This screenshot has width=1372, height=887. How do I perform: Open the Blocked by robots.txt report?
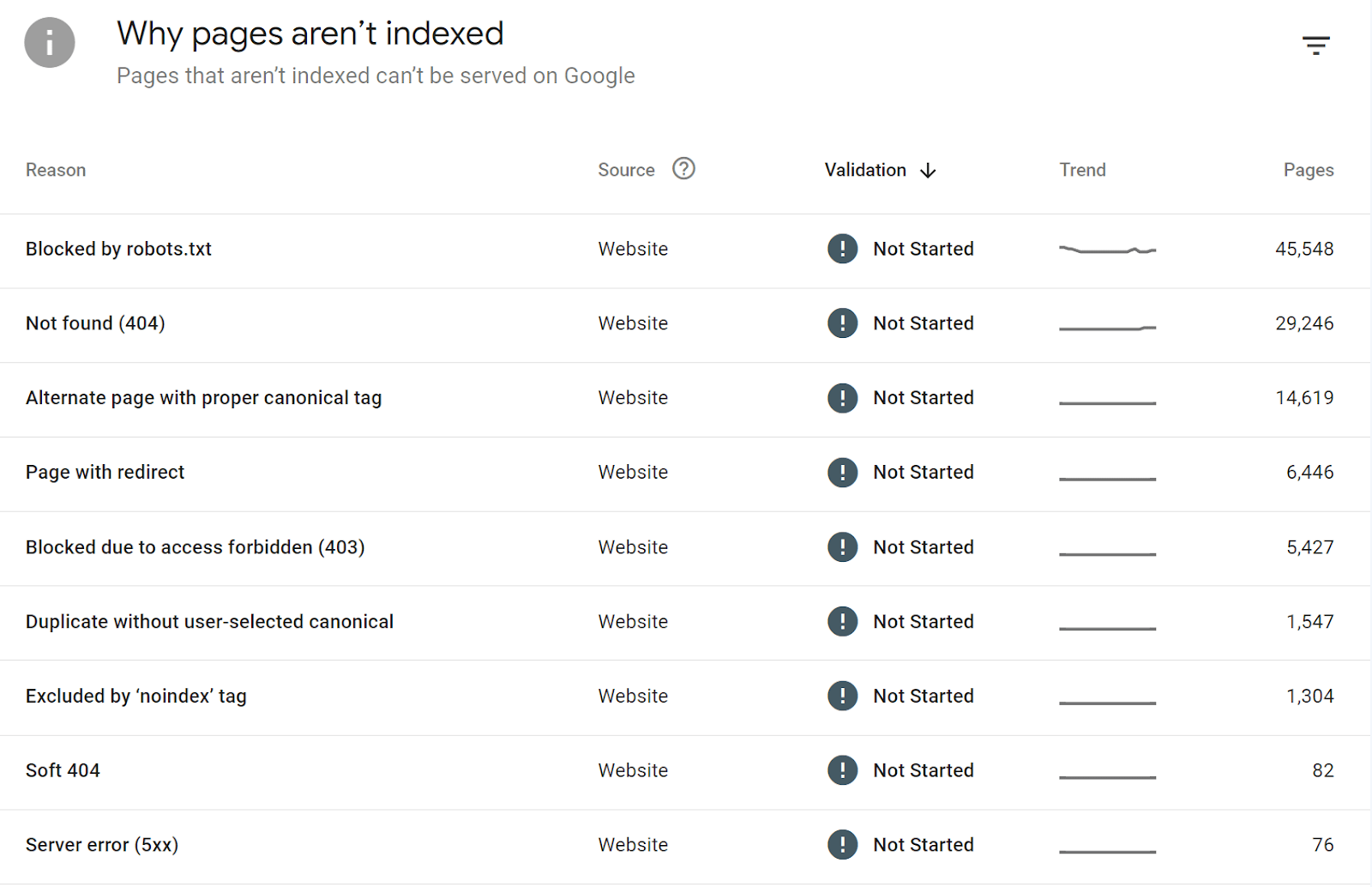tap(118, 249)
